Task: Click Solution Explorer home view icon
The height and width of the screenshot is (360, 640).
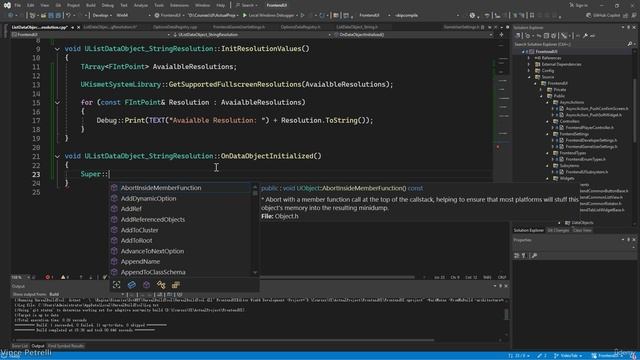Action: pyautogui.click(x=518, y=36)
